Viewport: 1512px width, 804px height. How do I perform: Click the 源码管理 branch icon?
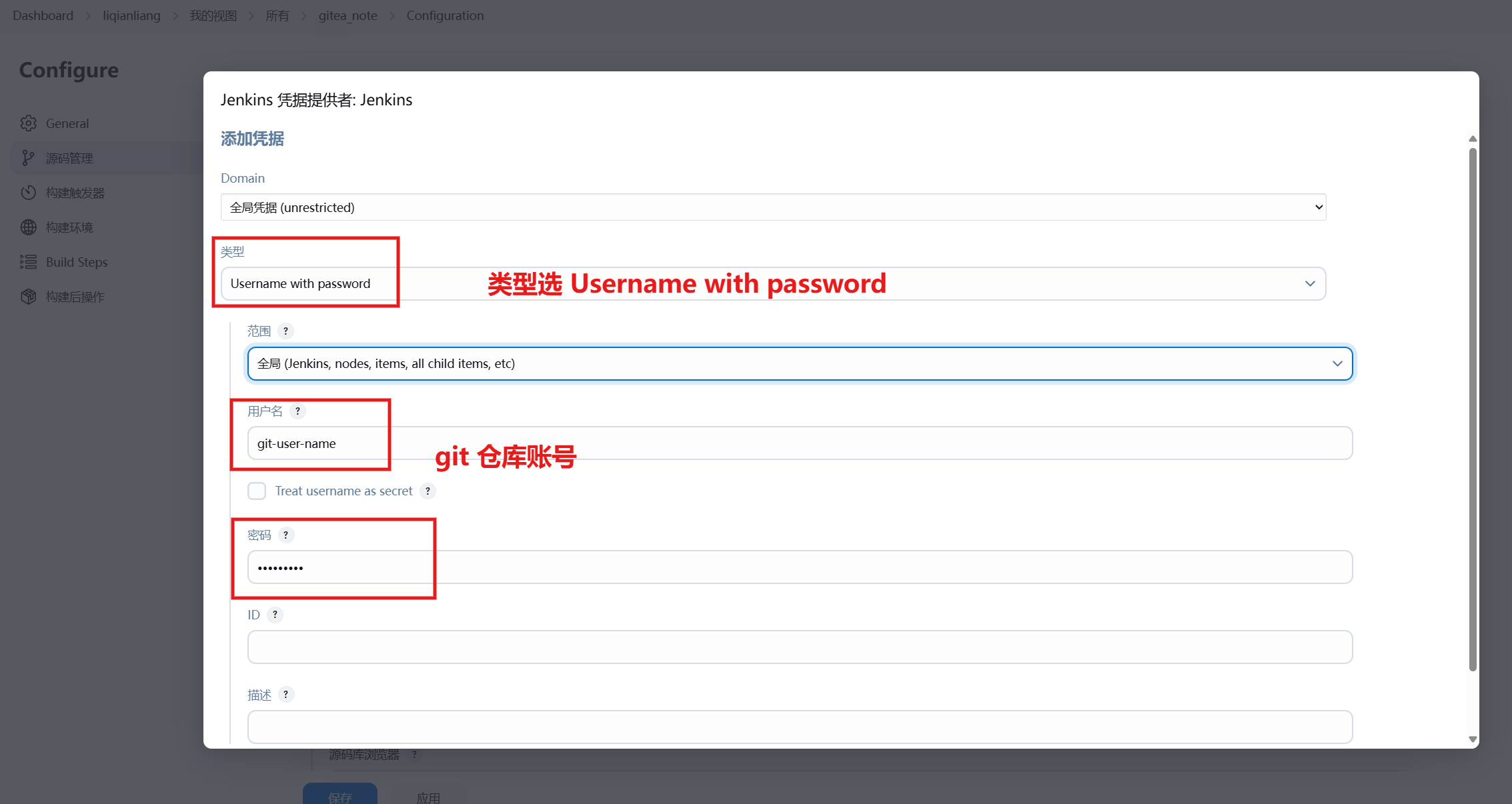[x=28, y=158]
